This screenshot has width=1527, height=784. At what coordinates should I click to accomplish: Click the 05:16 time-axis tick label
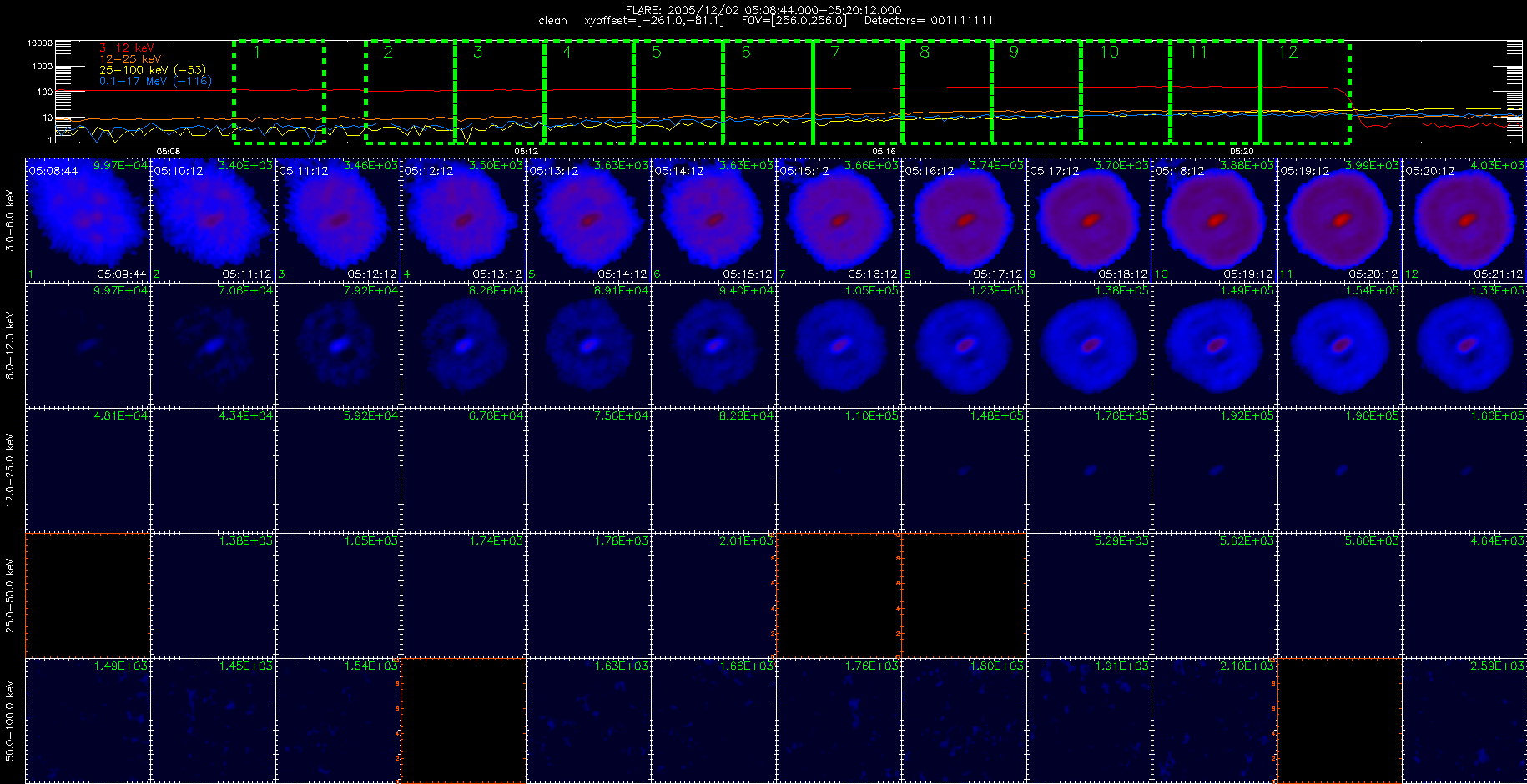(x=884, y=152)
